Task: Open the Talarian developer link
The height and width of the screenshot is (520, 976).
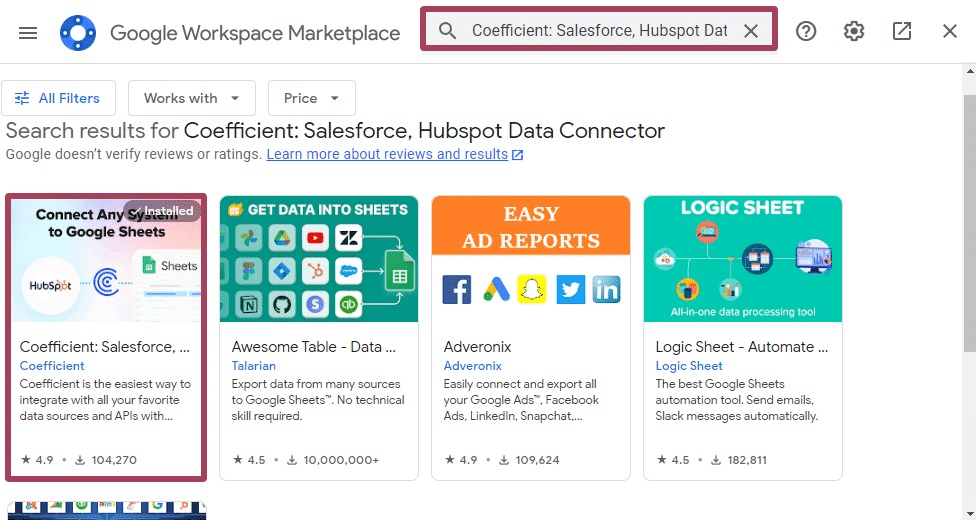Action: coord(253,366)
